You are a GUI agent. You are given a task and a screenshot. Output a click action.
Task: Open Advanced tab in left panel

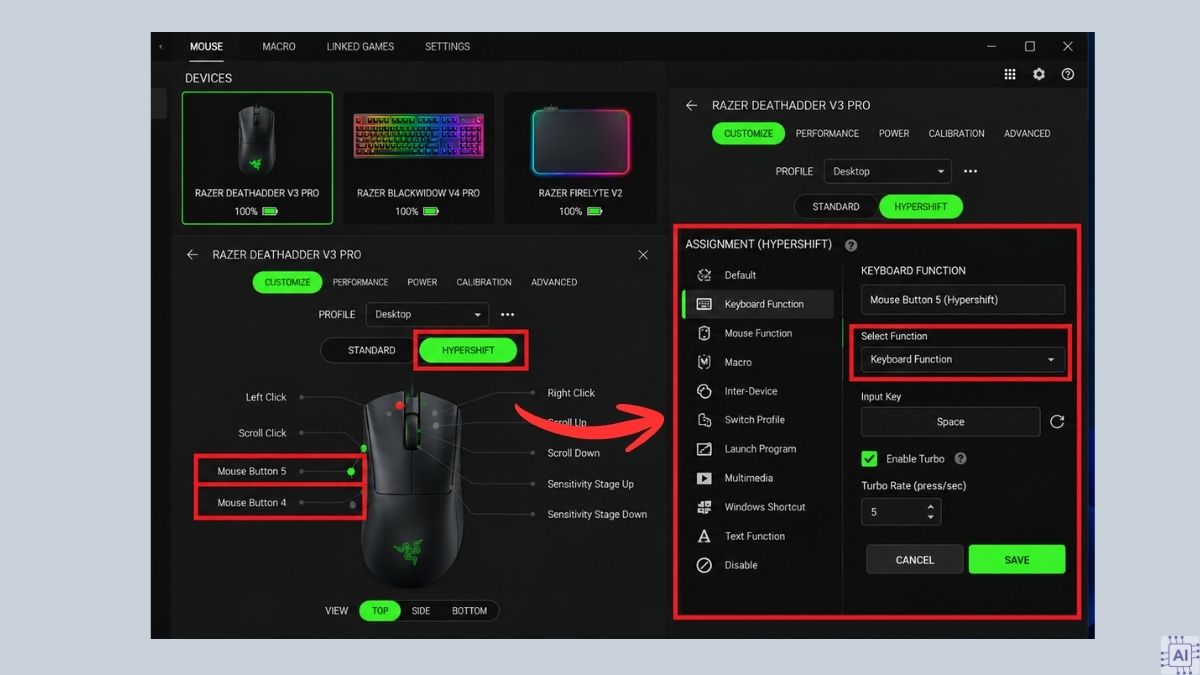pyautogui.click(x=554, y=282)
